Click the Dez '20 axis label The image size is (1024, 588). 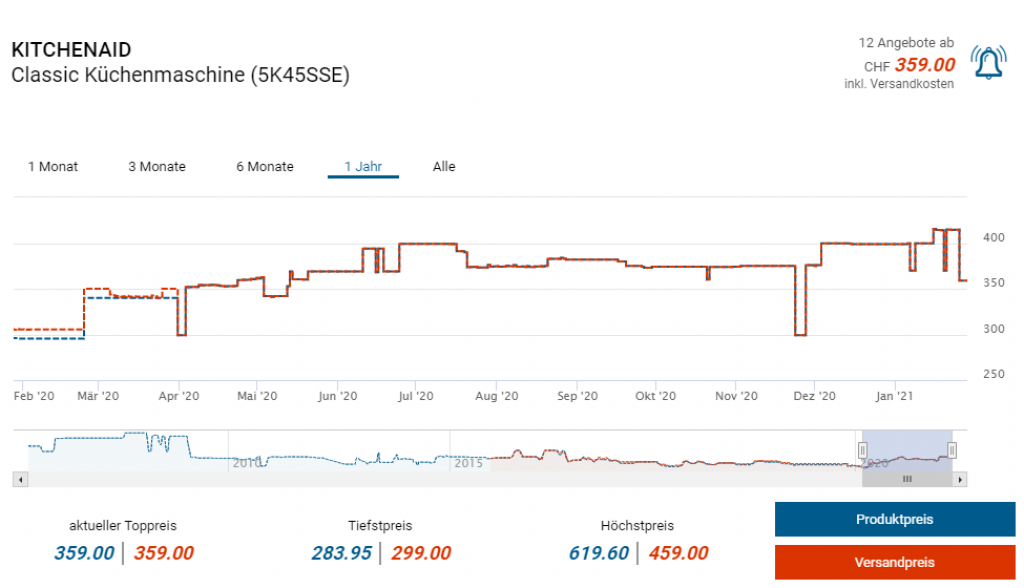(x=814, y=396)
